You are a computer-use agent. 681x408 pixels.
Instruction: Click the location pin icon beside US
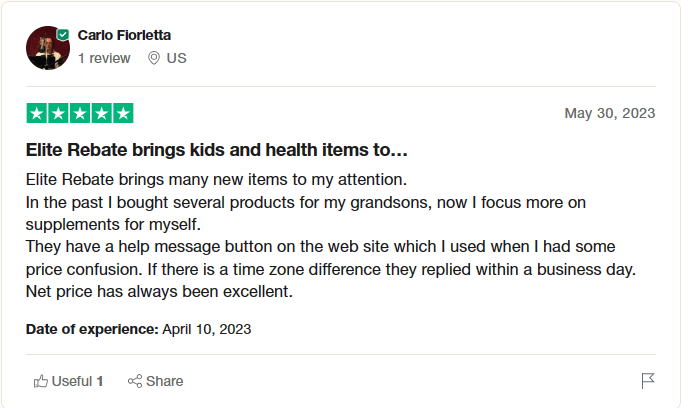coord(154,58)
